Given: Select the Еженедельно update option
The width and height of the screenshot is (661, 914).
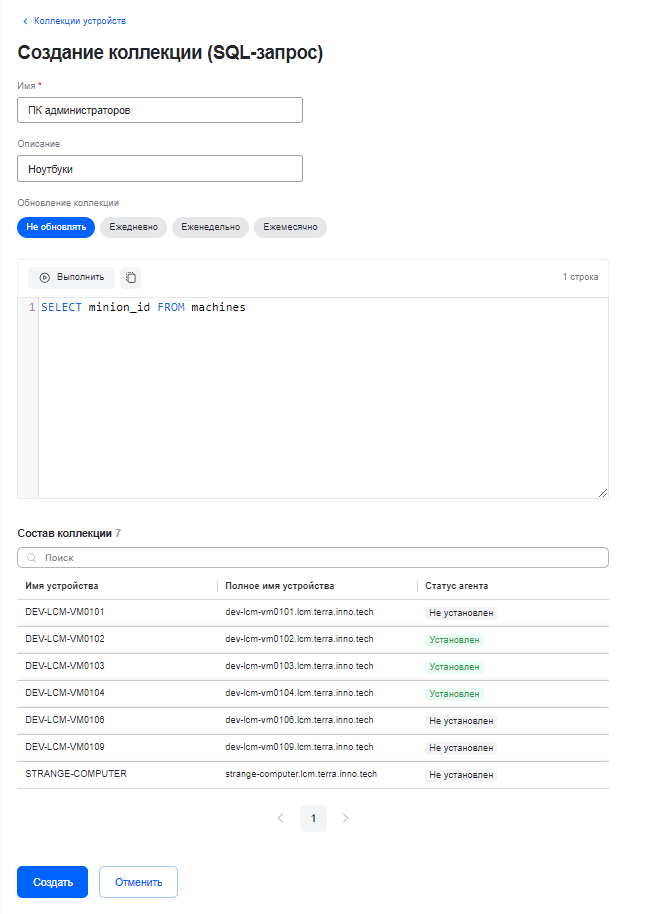Looking at the screenshot, I should coord(210,227).
